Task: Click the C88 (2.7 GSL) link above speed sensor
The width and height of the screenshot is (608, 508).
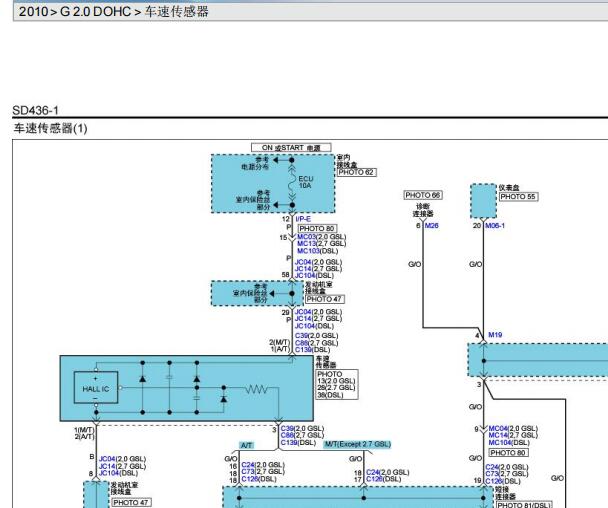Action: 301,343
